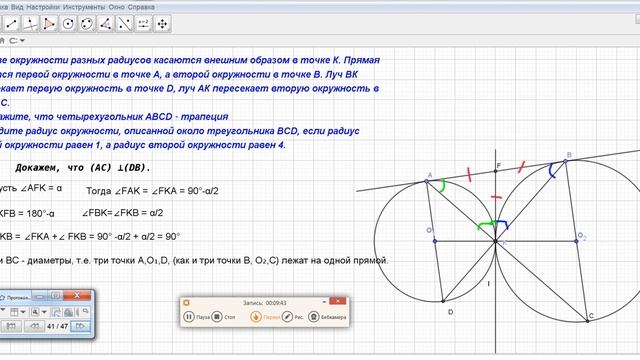This screenshot has height=360, width=640.
Task: Collapse the recorder panel with small arrow
Action: (x=324, y=302)
